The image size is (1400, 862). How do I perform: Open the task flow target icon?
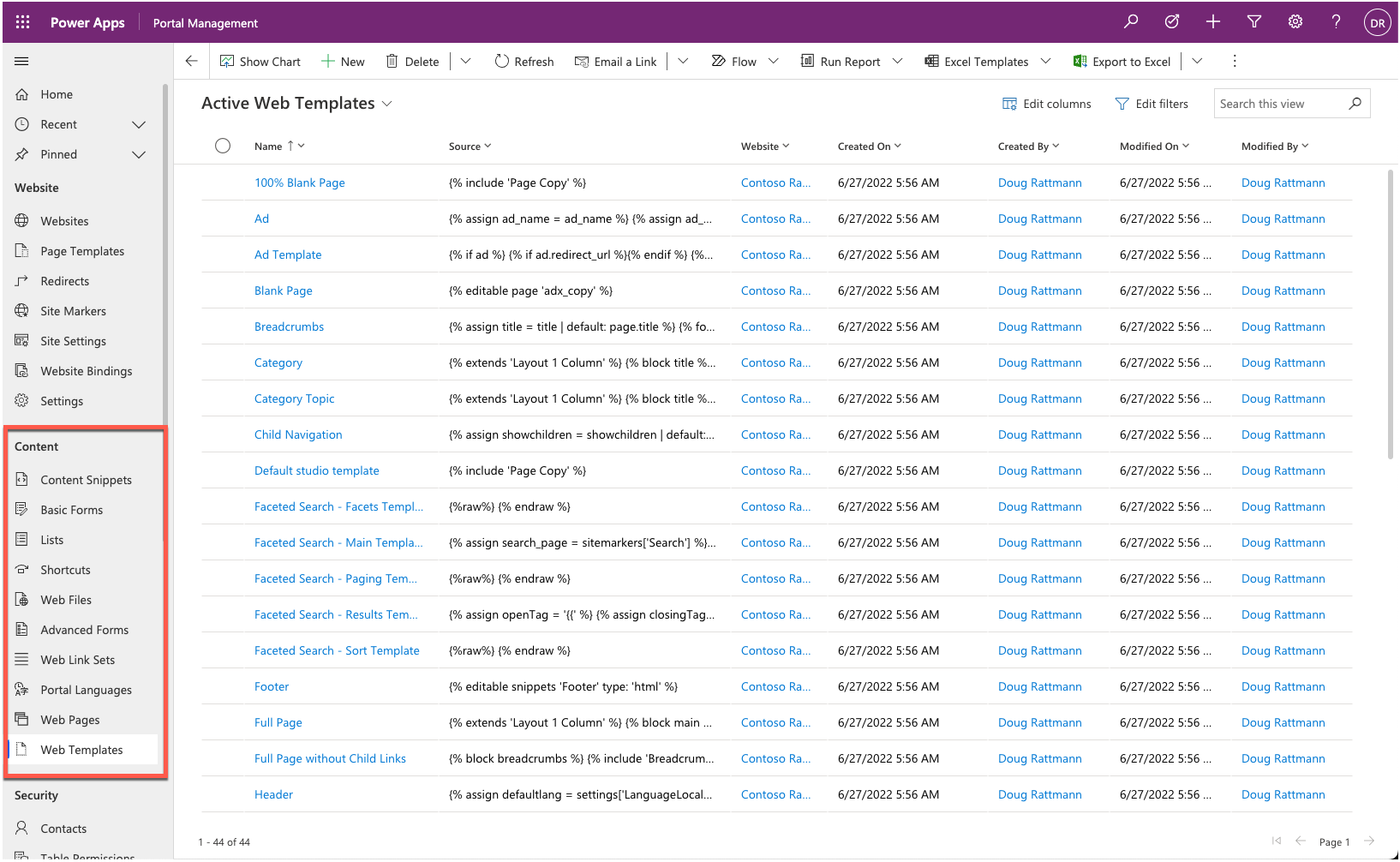point(1172,22)
